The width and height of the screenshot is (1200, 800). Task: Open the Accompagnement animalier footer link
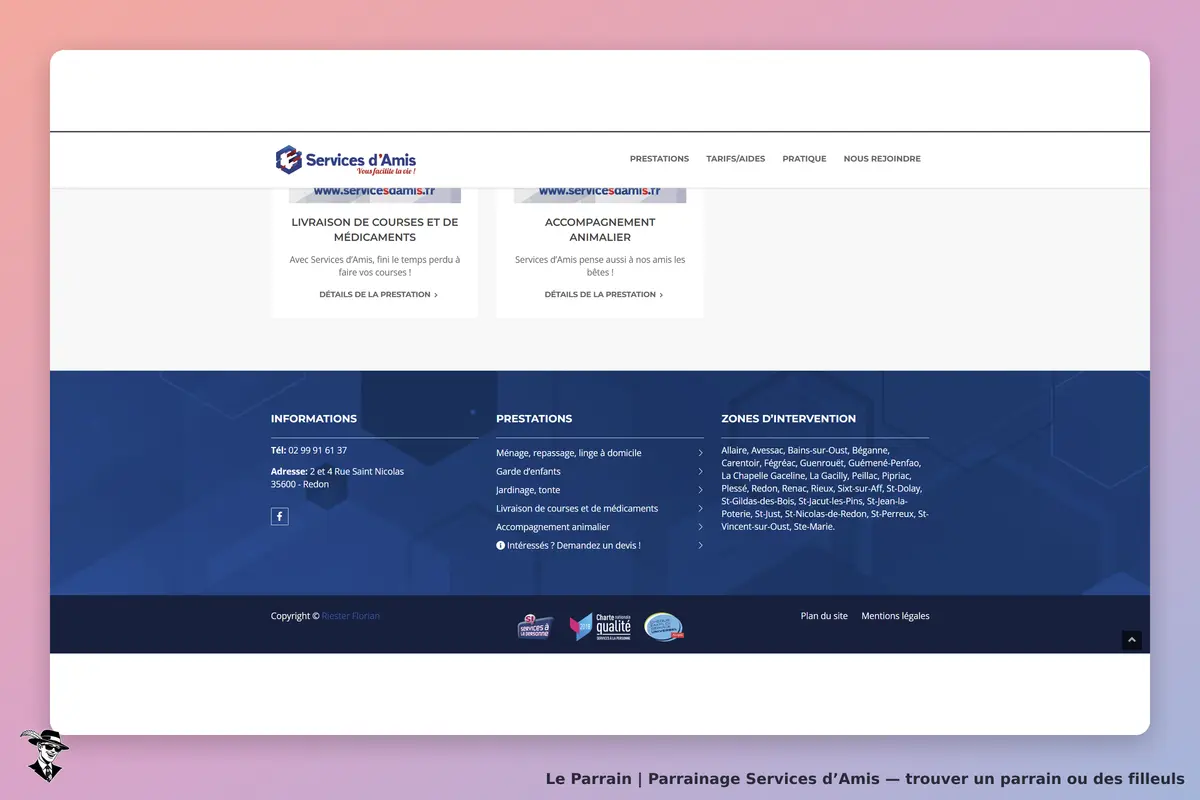coord(553,527)
